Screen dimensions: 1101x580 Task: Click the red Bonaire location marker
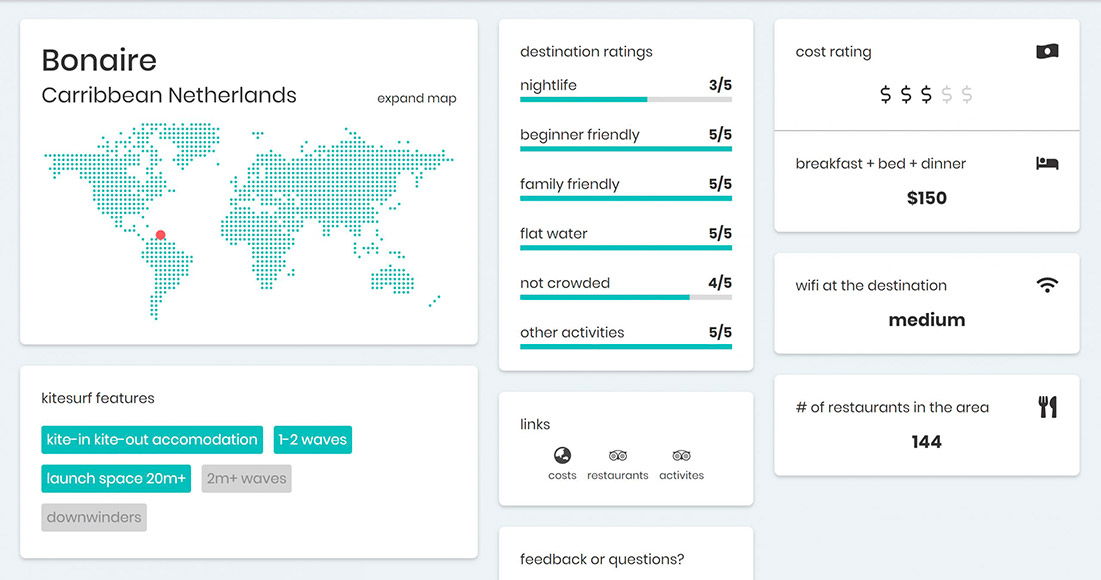pyautogui.click(x=161, y=235)
